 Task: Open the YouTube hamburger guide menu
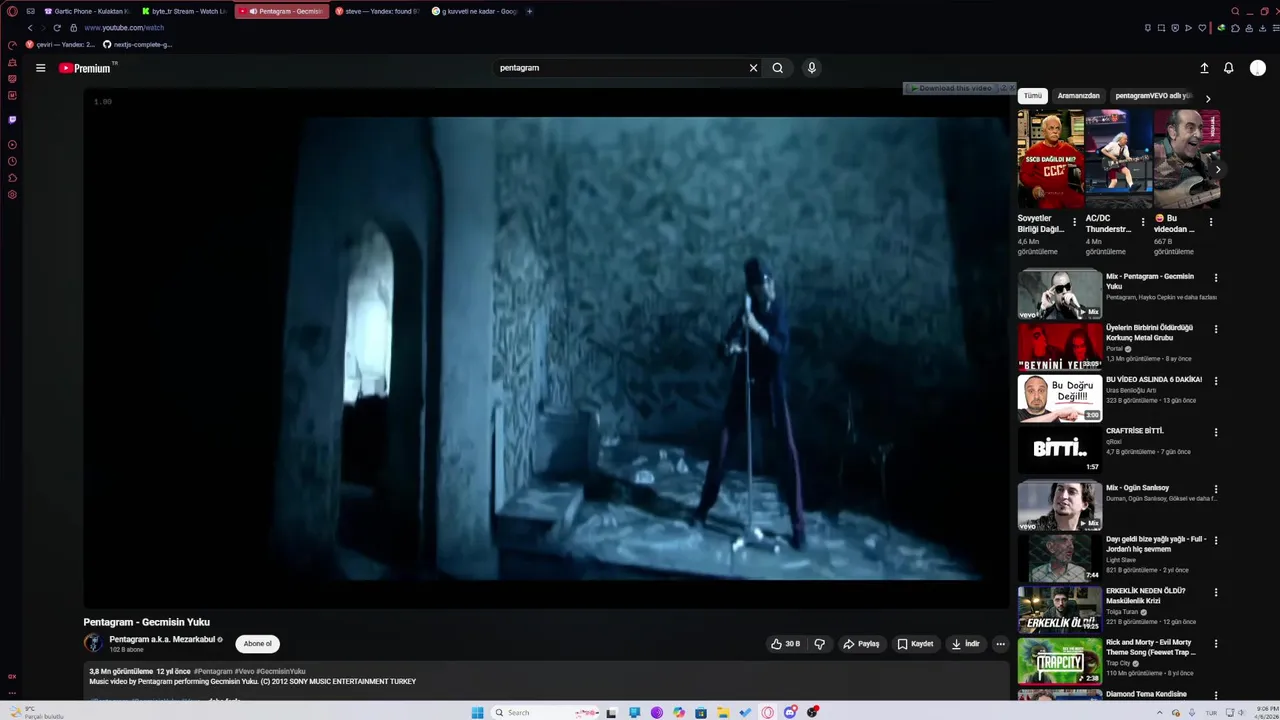40,68
